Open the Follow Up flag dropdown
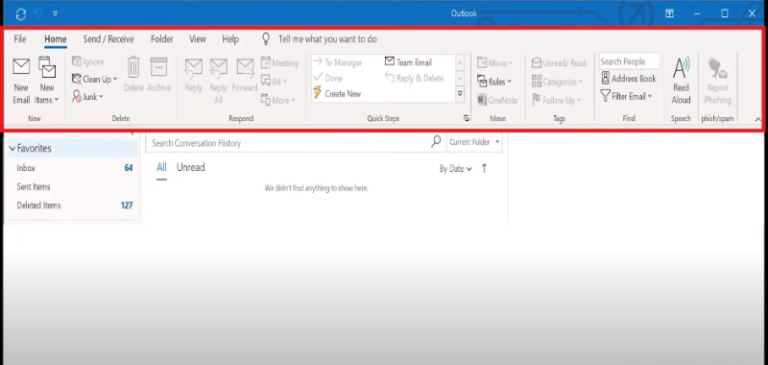The width and height of the screenshot is (768, 365). tap(556, 100)
